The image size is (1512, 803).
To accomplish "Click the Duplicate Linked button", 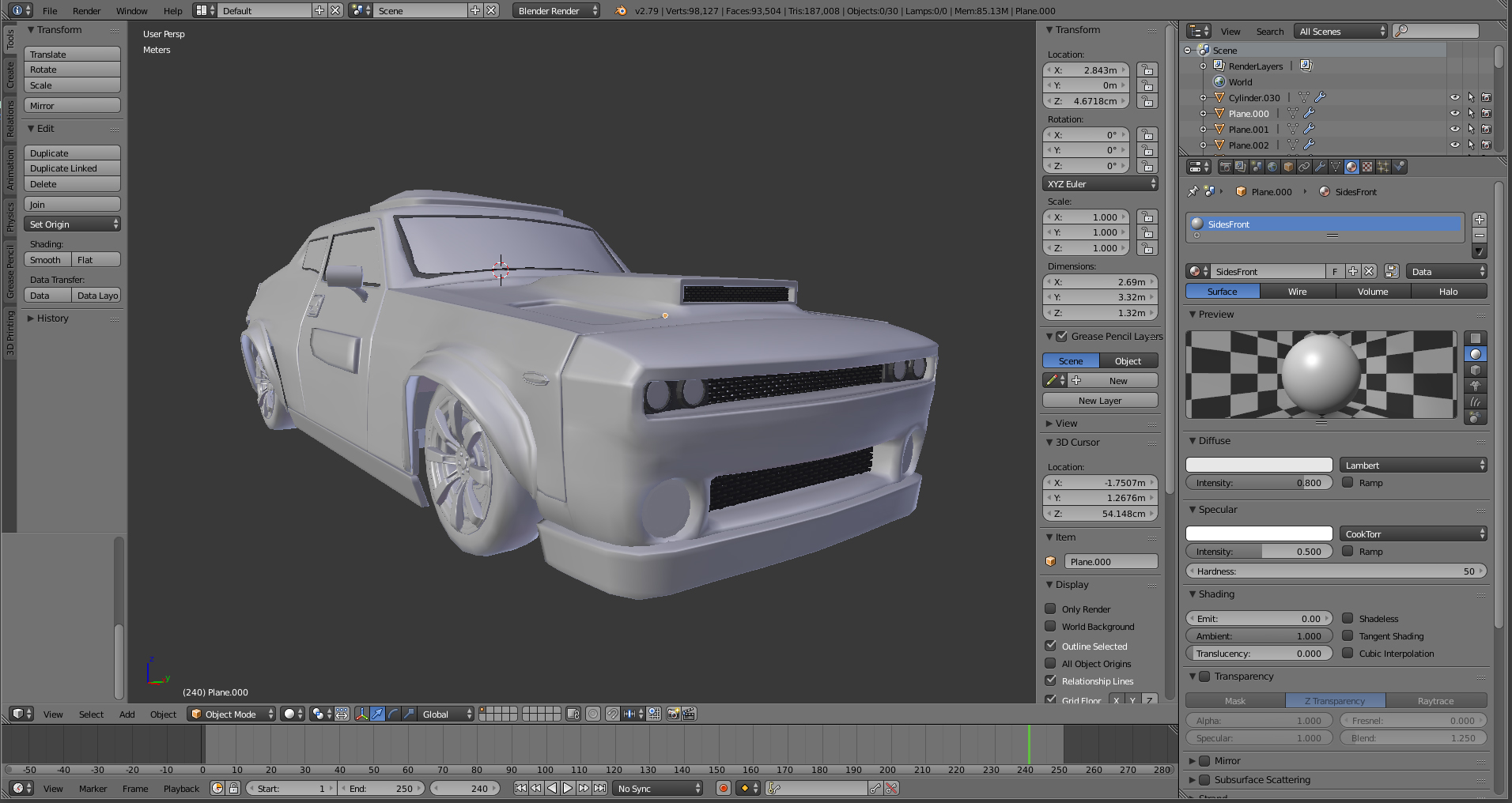I will (x=72, y=168).
